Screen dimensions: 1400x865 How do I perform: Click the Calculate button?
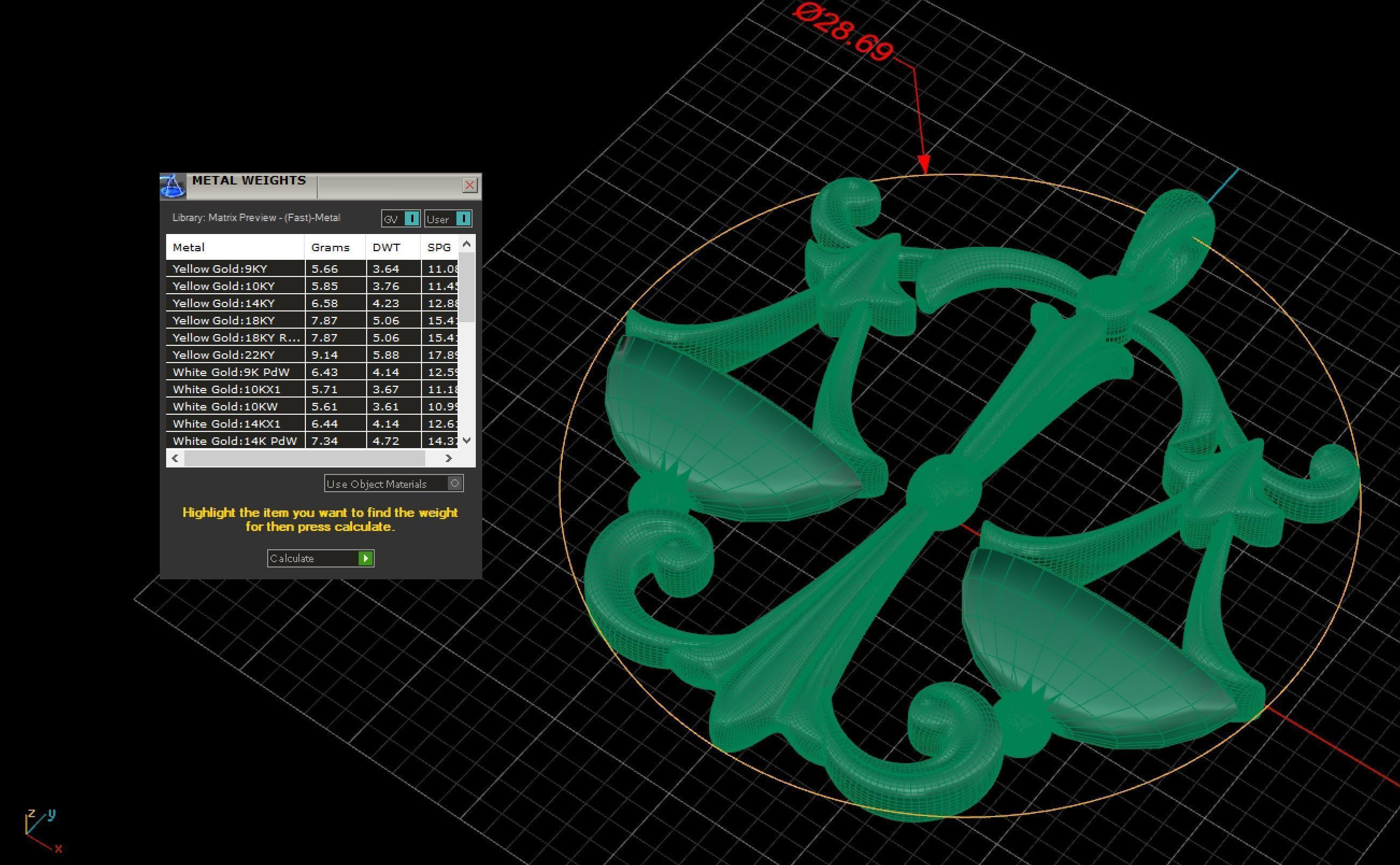(321, 558)
